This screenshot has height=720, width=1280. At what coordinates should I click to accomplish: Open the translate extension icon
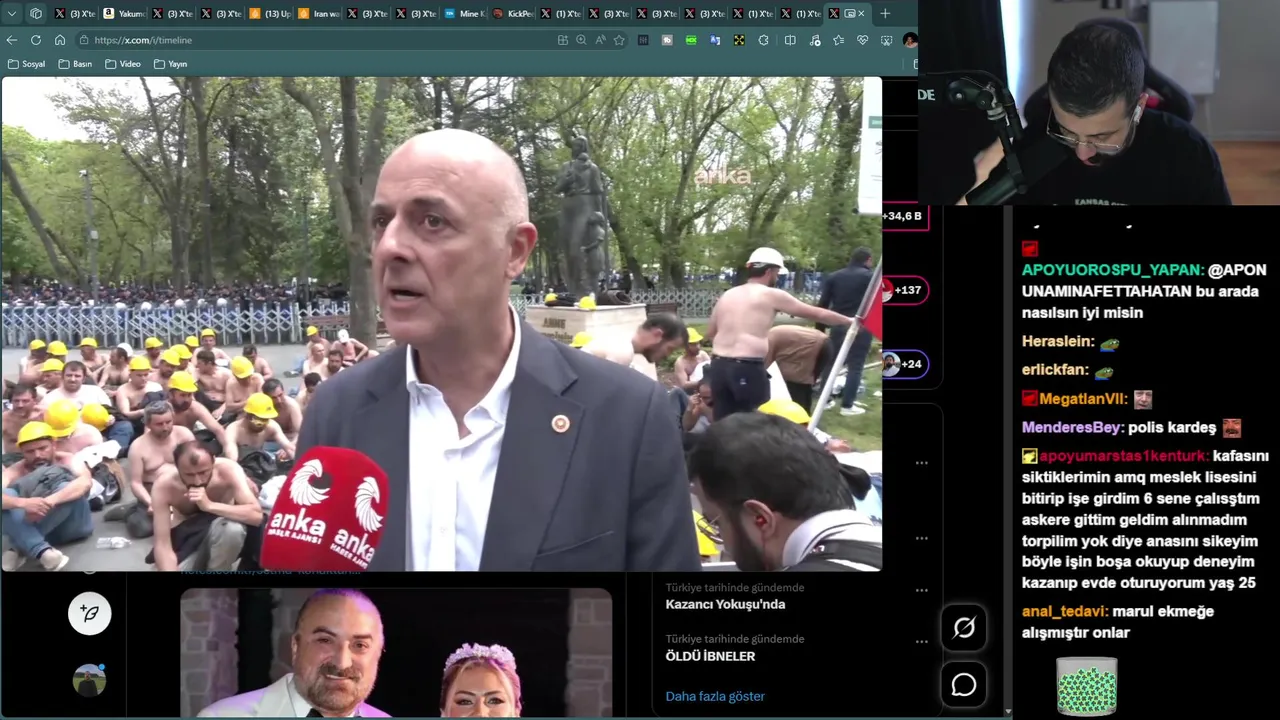click(715, 40)
